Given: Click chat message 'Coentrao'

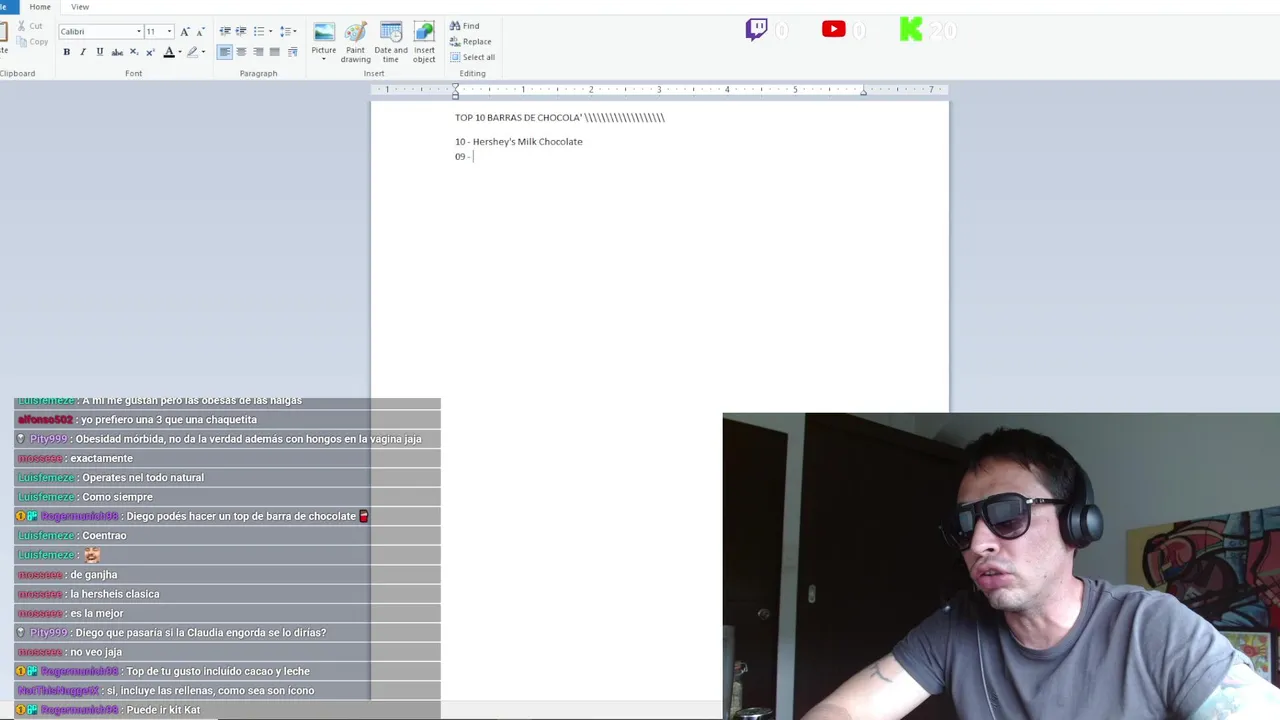Looking at the screenshot, I should tap(104, 536).
